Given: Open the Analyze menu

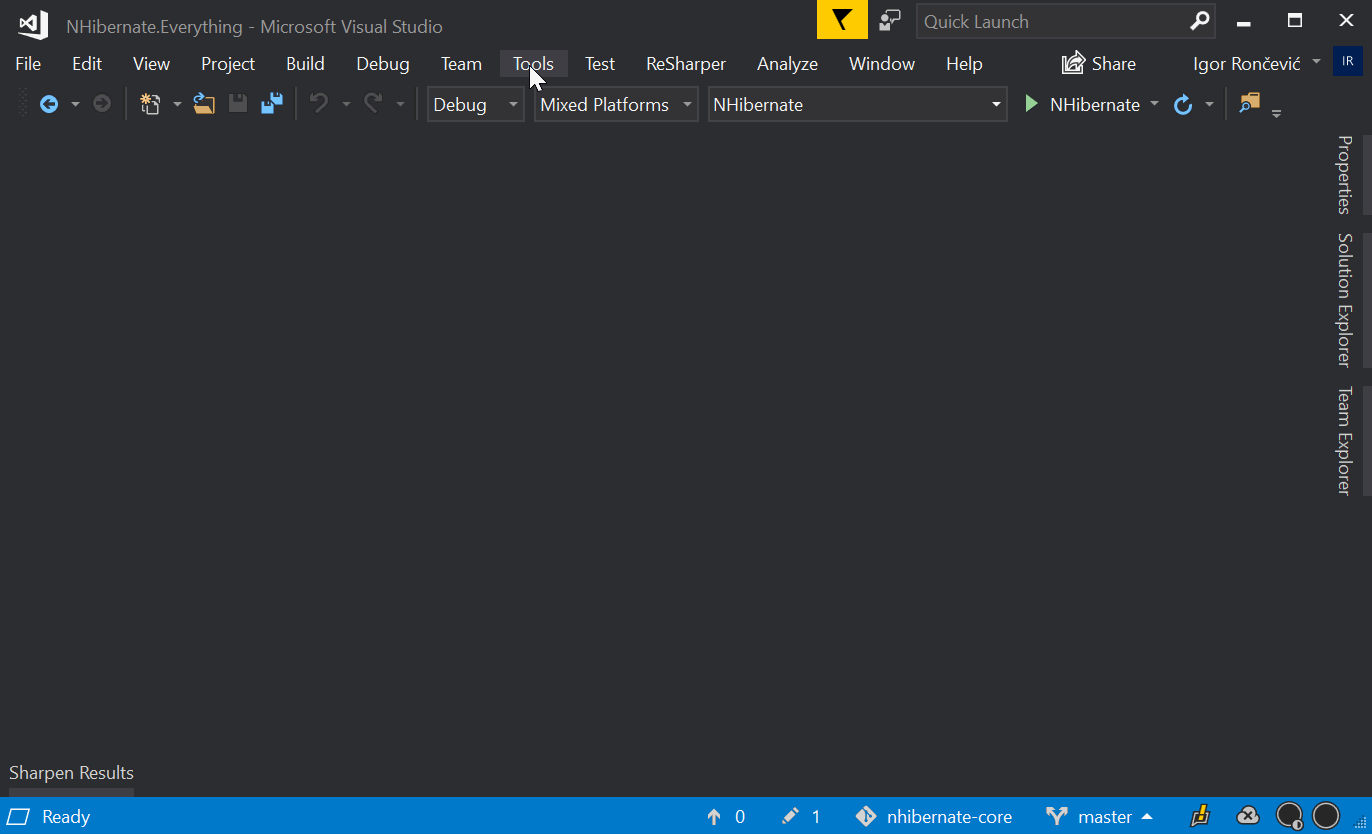Looking at the screenshot, I should pyautogui.click(x=787, y=63).
